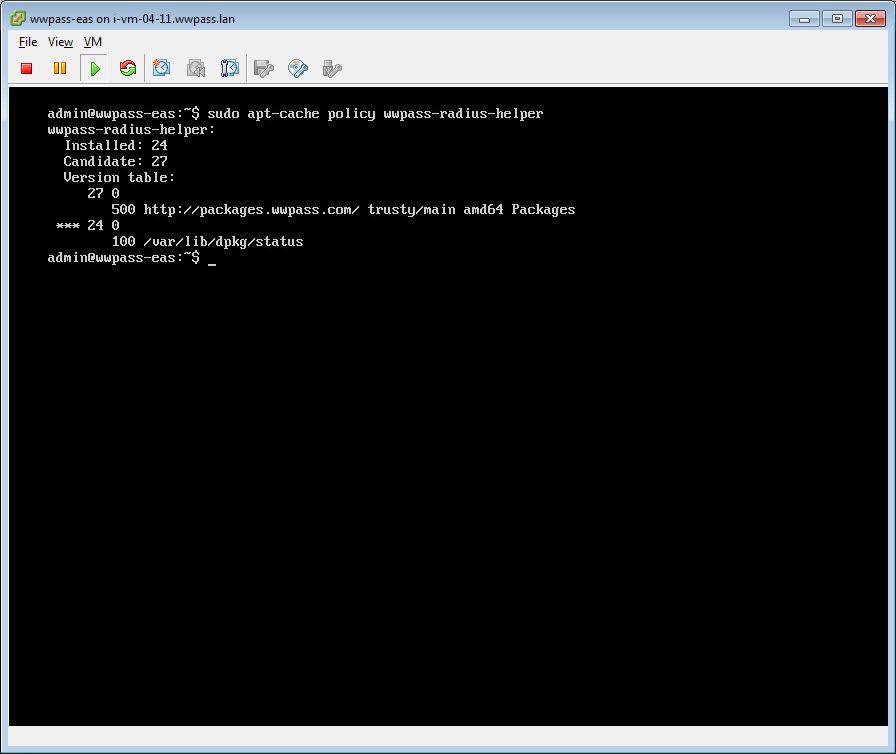Open the VM menu
Screen dimensions: 896x754
click(92, 42)
